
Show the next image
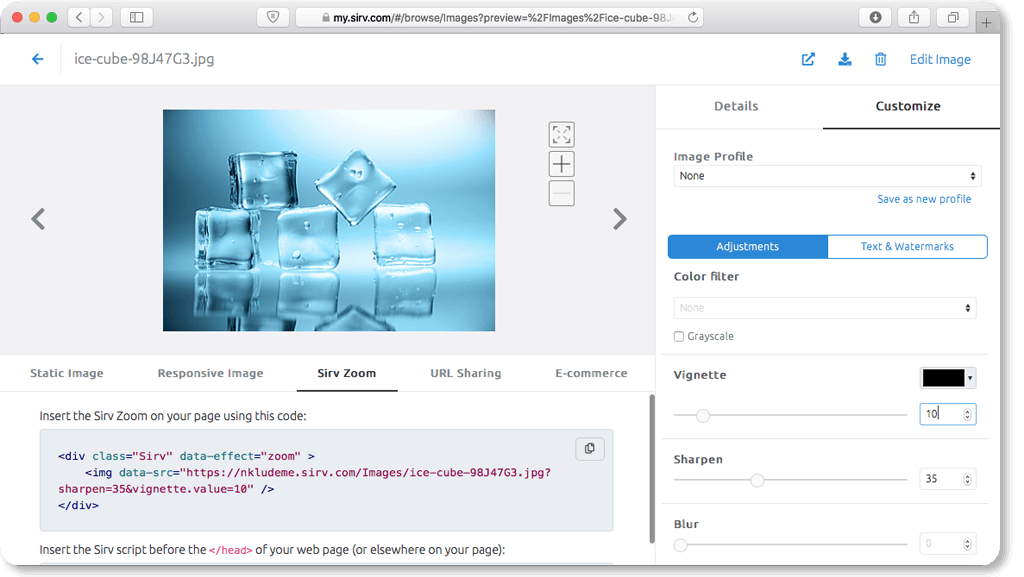[620, 219]
